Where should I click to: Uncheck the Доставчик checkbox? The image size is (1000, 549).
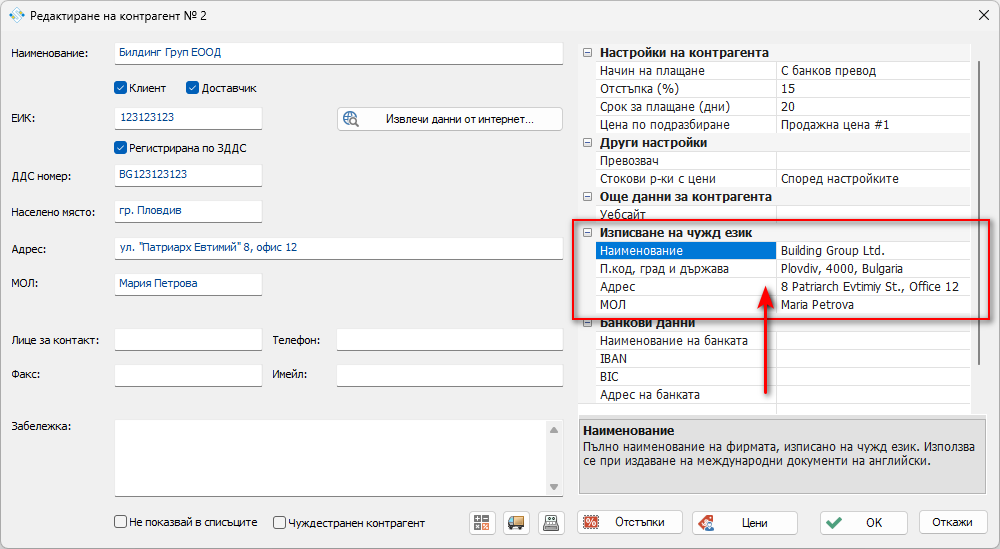point(193,88)
